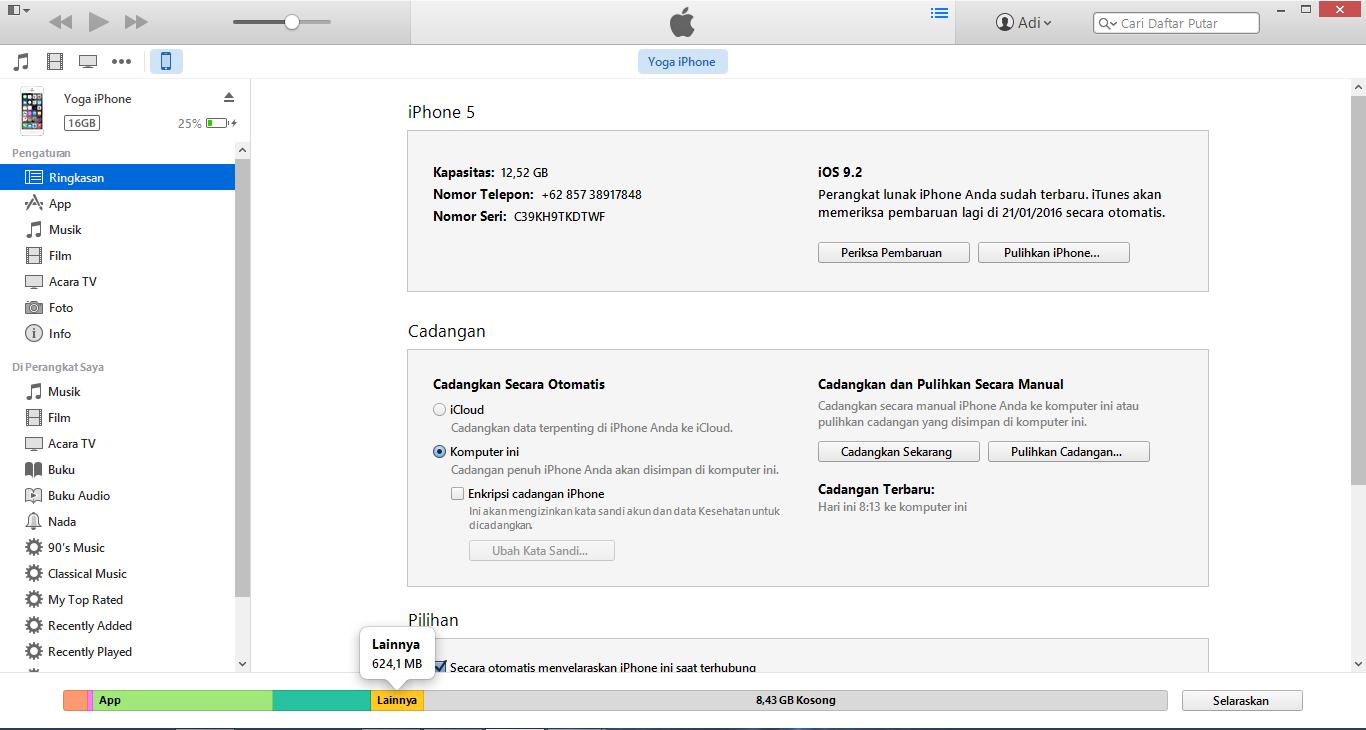The width and height of the screenshot is (1366, 730).
Task: Click the orange storage bar segment
Action: pos(75,701)
